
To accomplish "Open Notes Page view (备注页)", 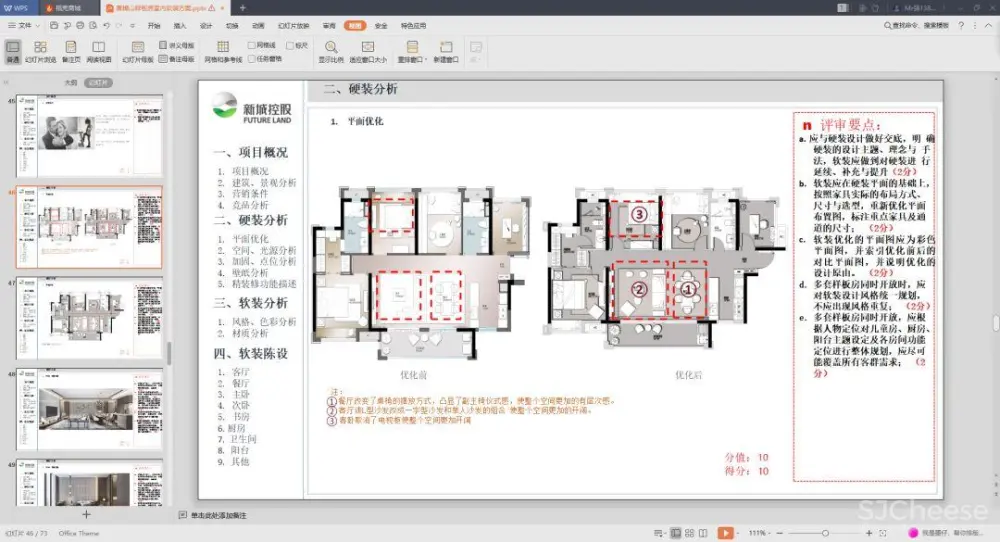I will click(71, 51).
